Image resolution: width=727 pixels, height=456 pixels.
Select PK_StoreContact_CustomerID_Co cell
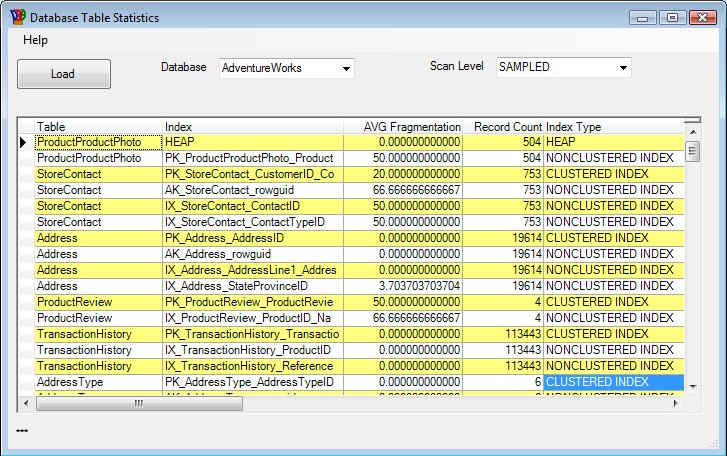pyautogui.click(x=253, y=174)
